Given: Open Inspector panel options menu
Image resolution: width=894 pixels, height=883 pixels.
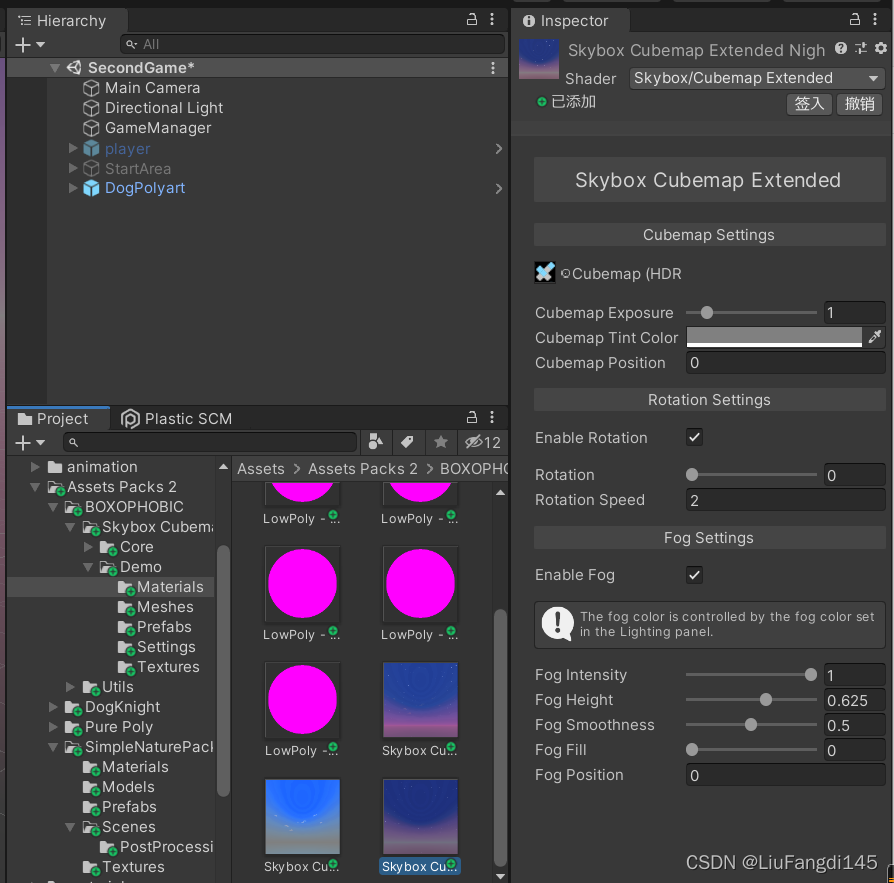Looking at the screenshot, I should 875,19.
